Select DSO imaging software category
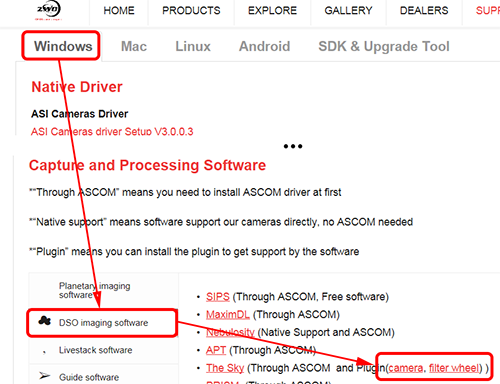The height and width of the screenshot is (384, 500). pyautogui.click(x=103, y=323)
